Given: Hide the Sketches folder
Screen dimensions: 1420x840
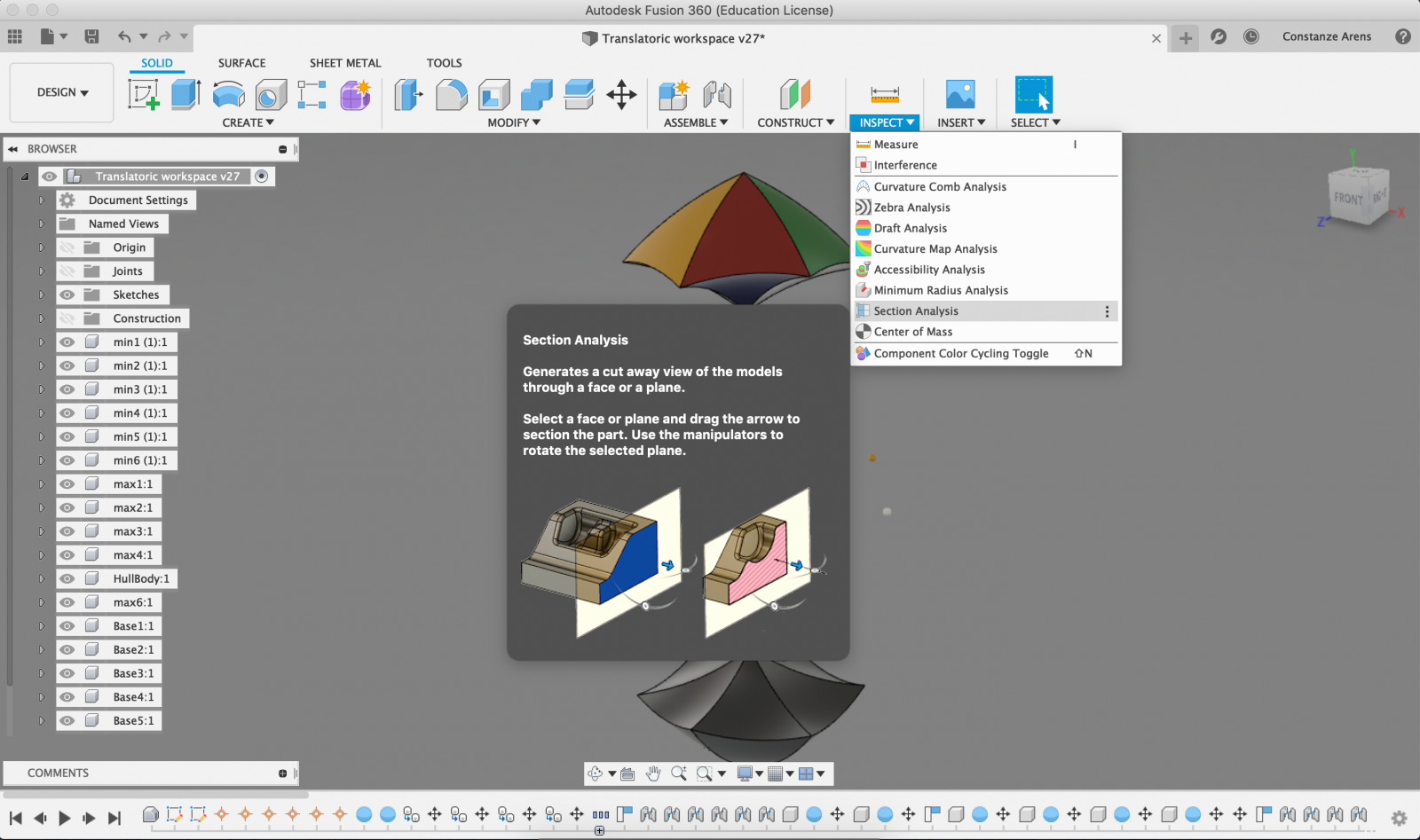Looking at the screenshot, I should click(x=67, y=295).
